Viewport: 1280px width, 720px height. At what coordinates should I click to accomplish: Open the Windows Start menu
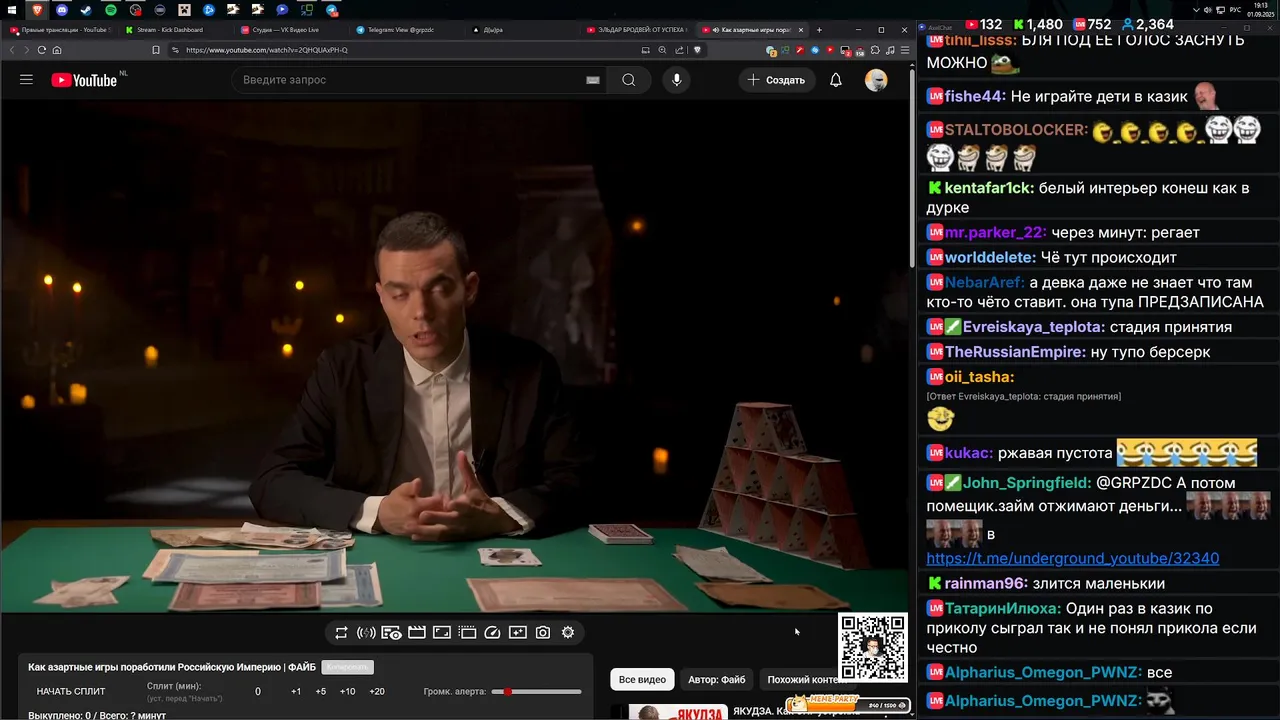12,10
